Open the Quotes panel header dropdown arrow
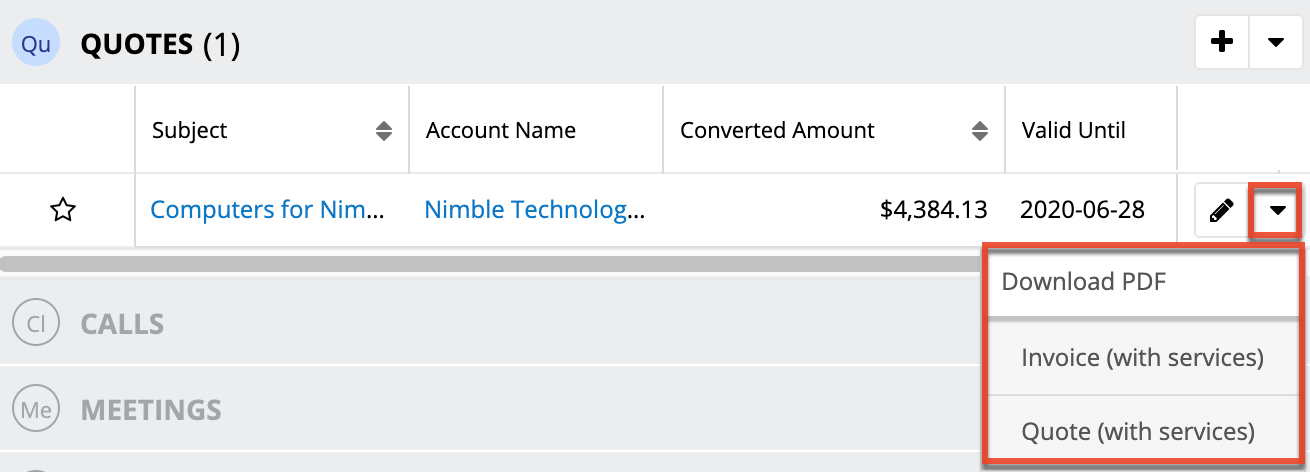 (1275, 42)
